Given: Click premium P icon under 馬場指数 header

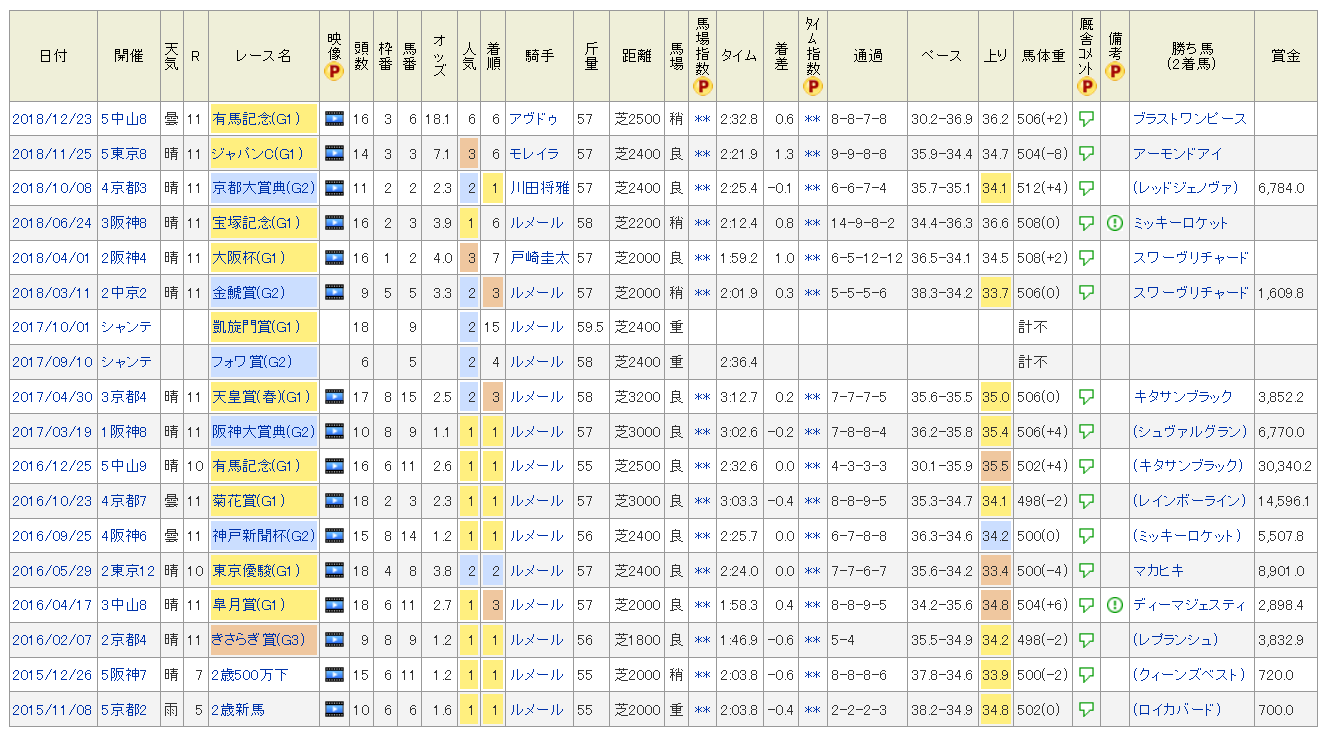Looking at the screenshot, I should coord(703,86).
